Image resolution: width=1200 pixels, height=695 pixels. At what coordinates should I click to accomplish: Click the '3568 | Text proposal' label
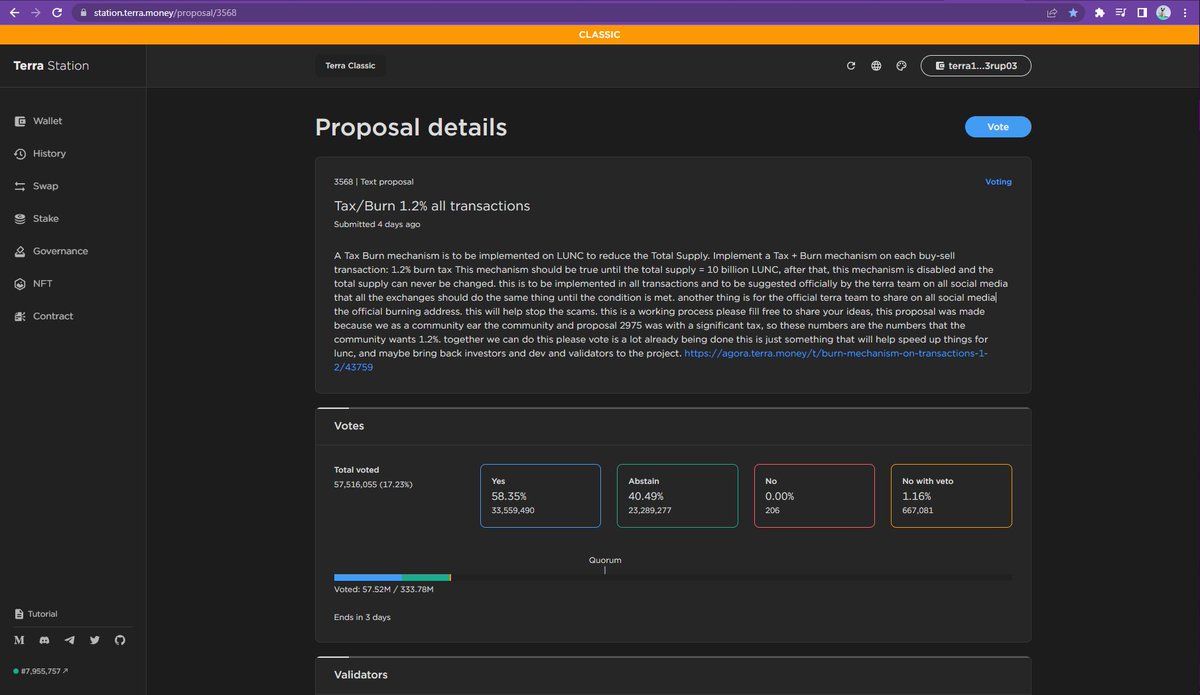pos(374,182)
